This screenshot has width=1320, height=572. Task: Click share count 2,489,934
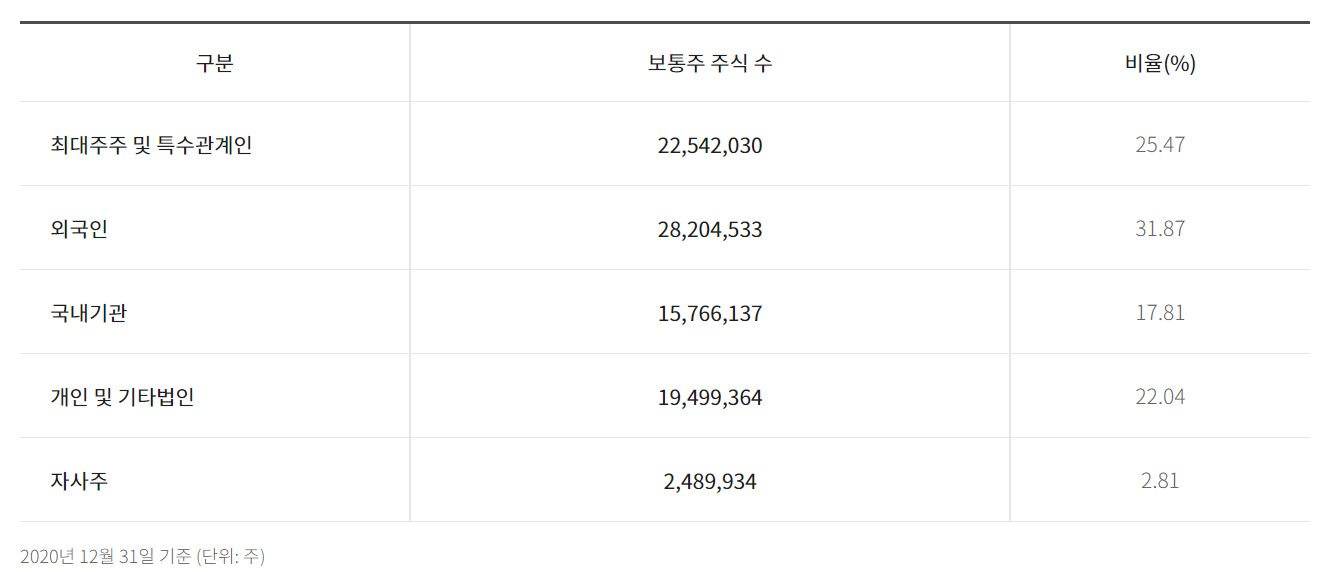tap(710, 482)
